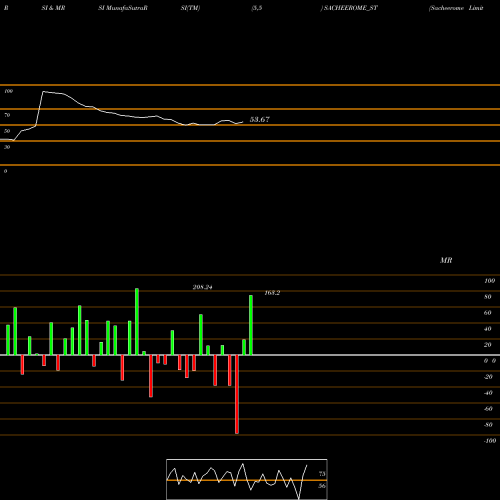Screen dimensions: 500x500
Task: Click the longest red bar in MR chart
Action: 237,394
